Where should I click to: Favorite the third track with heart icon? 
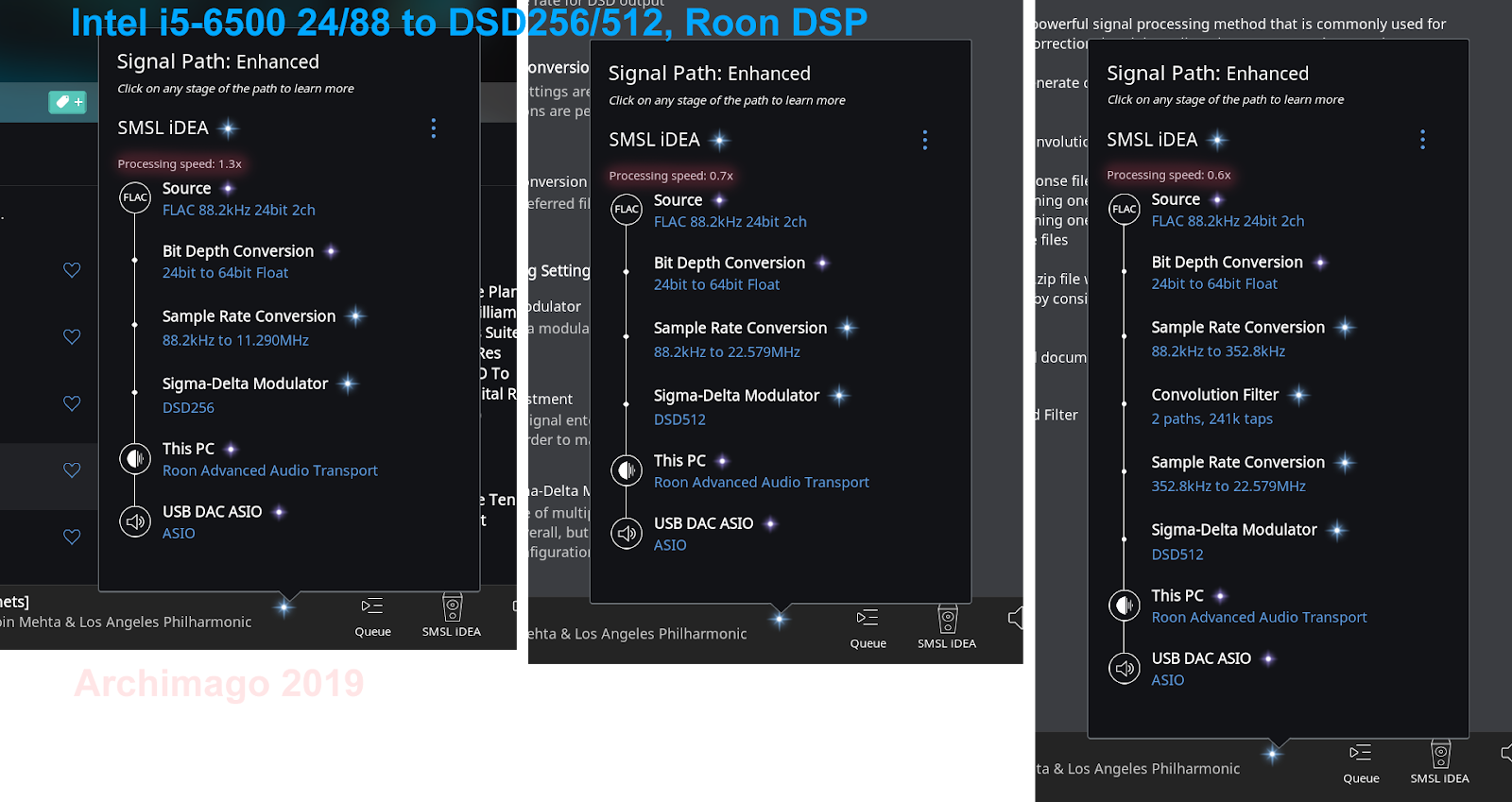[72, 403]
